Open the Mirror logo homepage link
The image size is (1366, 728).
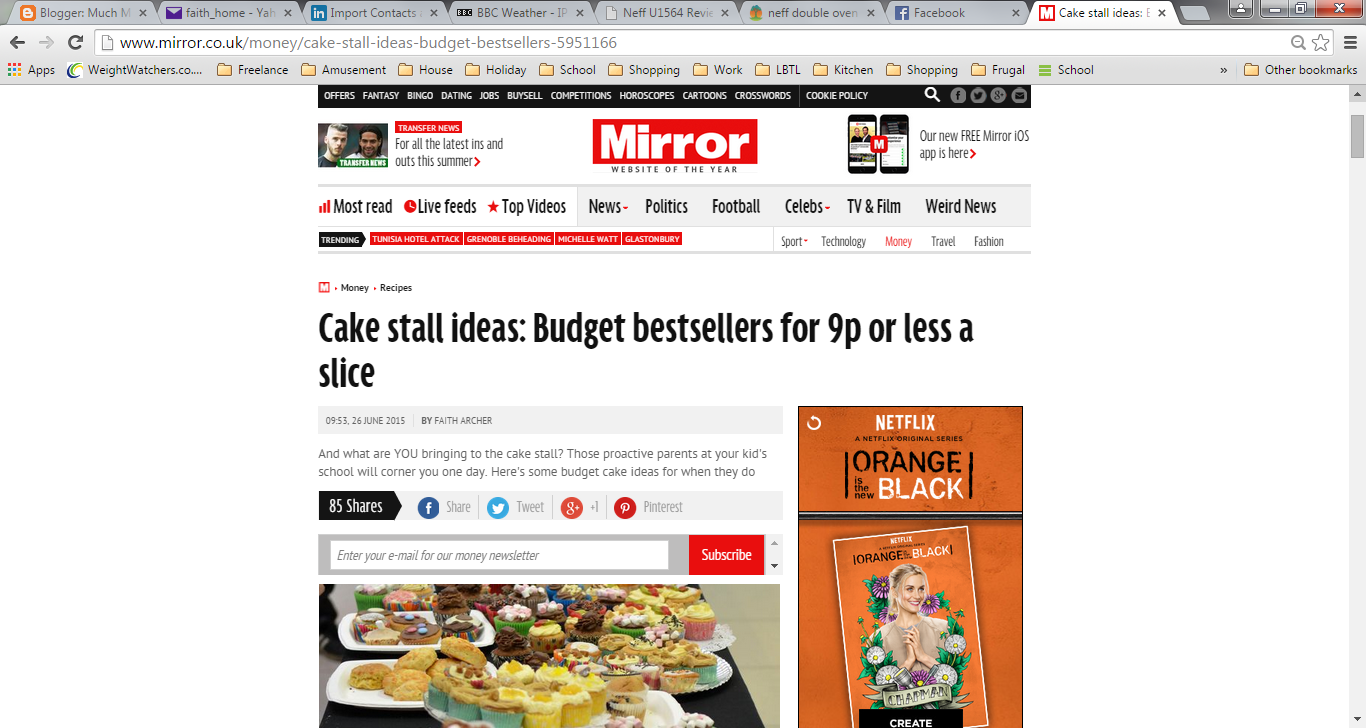pyautogui.click(x=675, y=146)
